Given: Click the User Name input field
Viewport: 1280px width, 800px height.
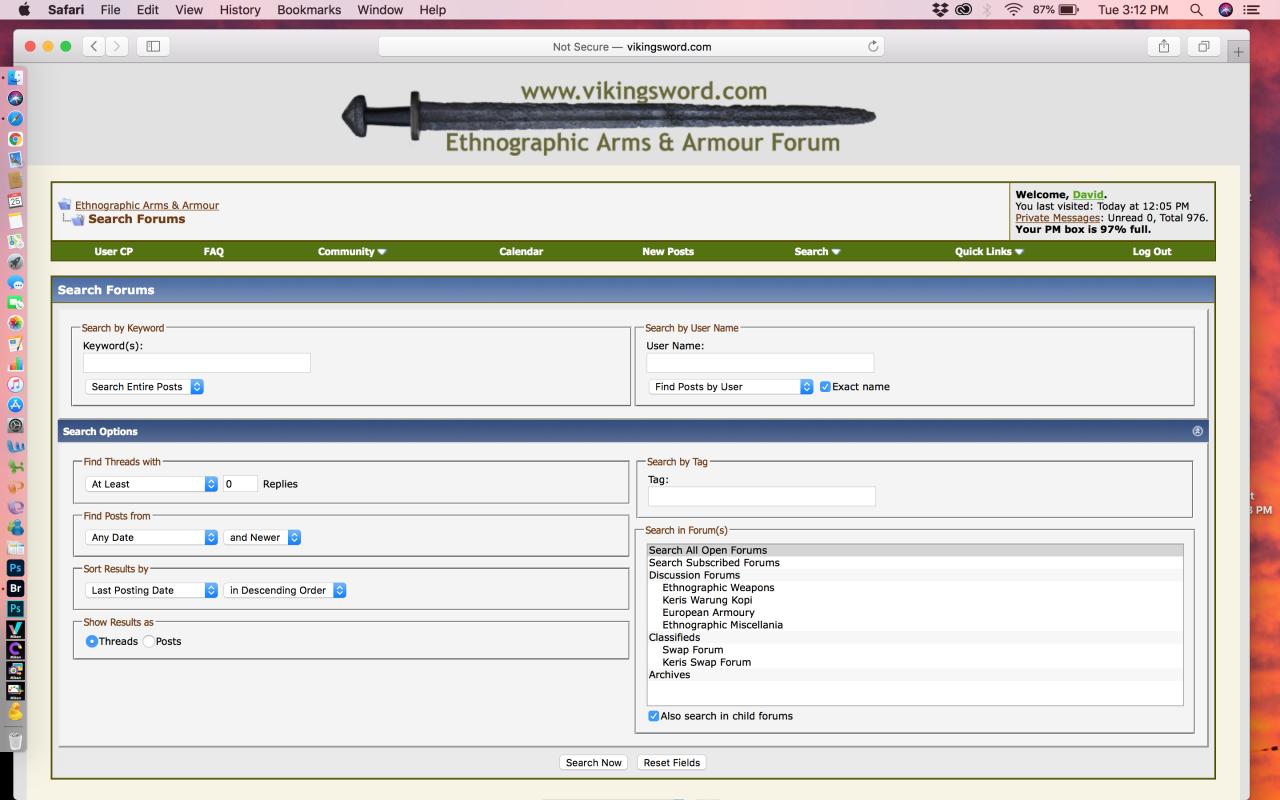Looking at the screenshot, I should [x=760, y=363].
